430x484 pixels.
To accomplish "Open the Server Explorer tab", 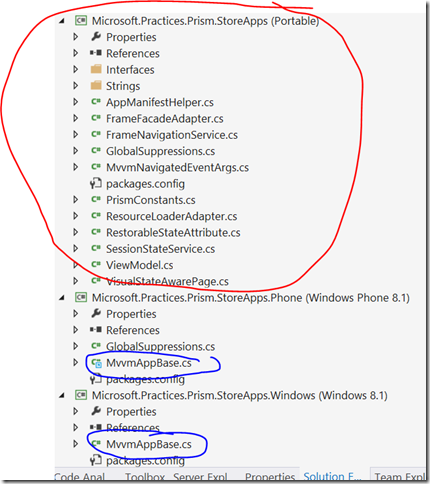I will [x=200, y=476].
